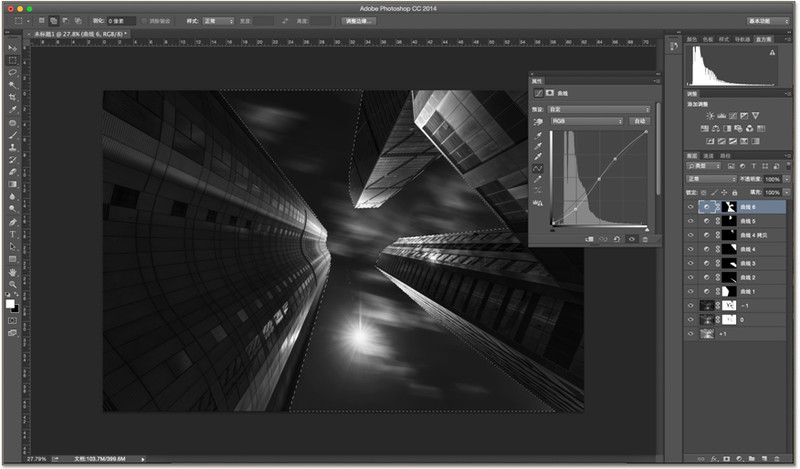Viewport: 800px width, 469px height.
Task: Add a Channel Mixer adjustment
Action: tap(749, 129)
